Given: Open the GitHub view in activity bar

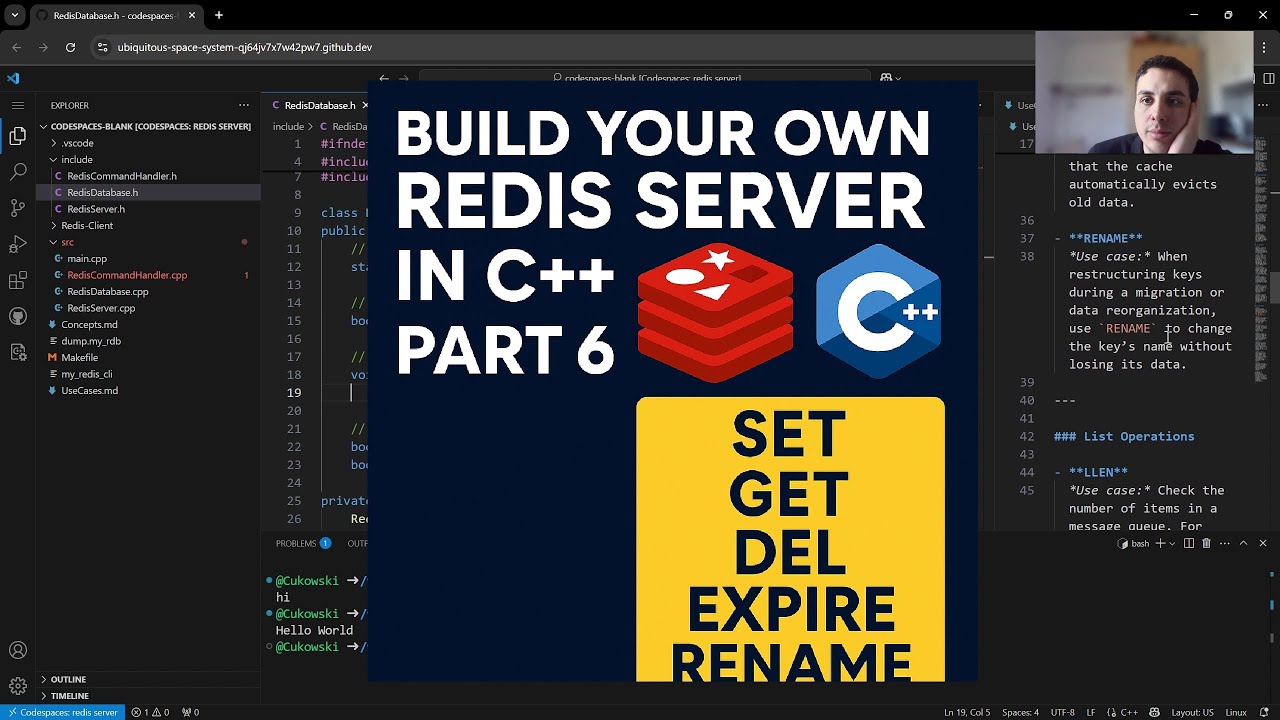Looking at the screenshot, I should [x=18, y=316].
